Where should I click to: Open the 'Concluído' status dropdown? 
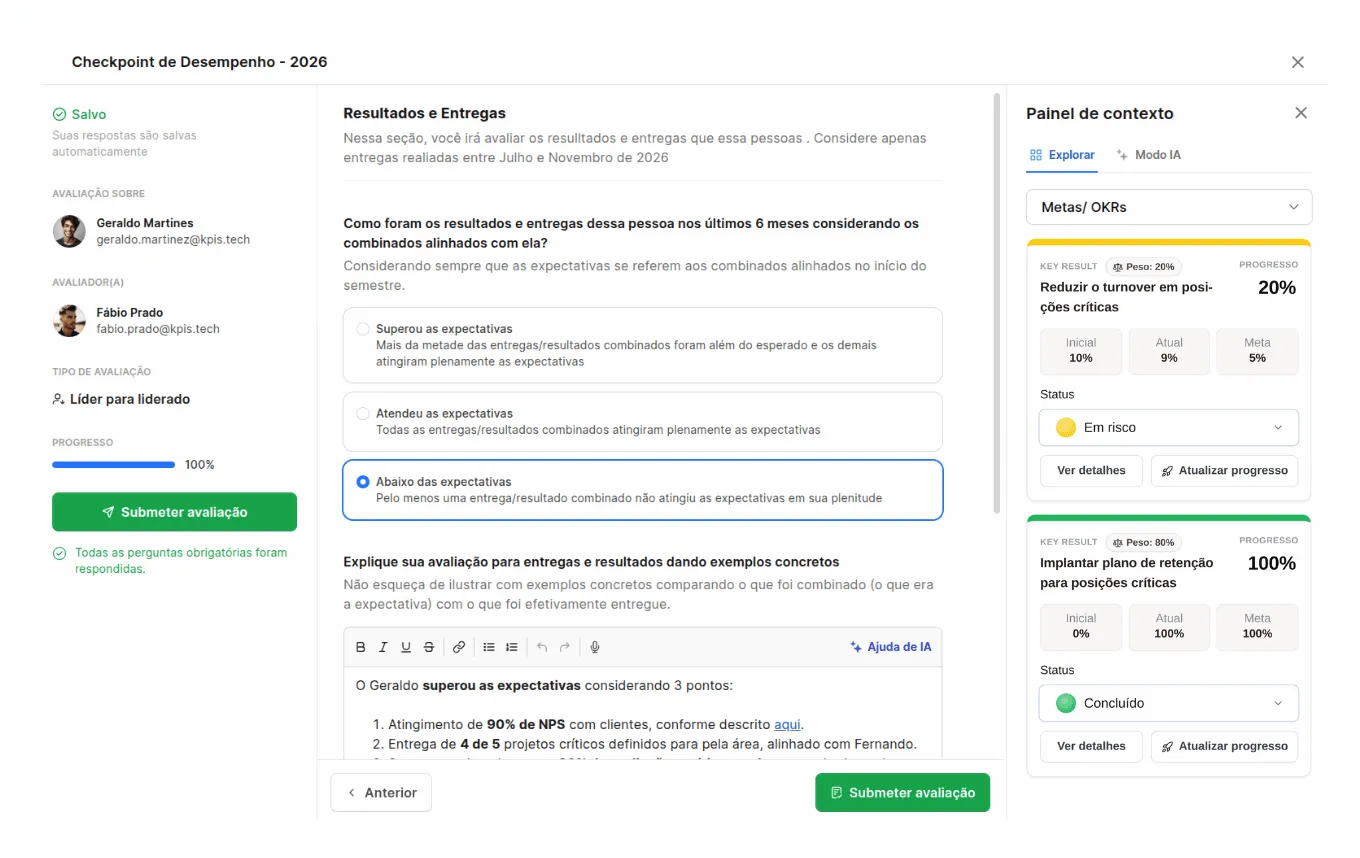(1169, 703)
